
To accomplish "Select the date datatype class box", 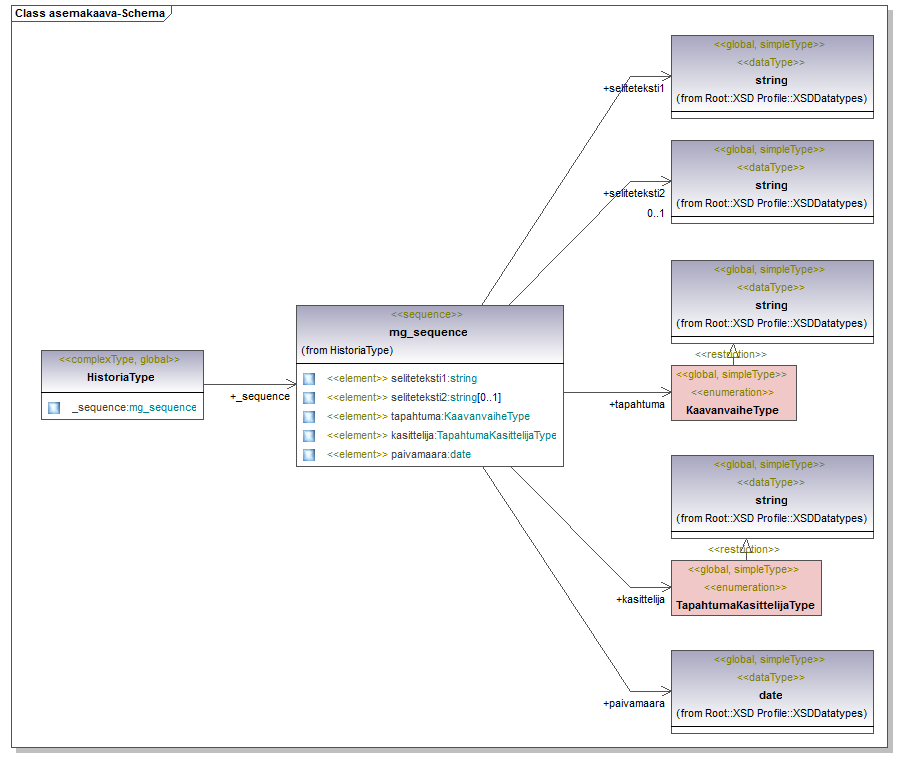I will click(x=771, y=692).
